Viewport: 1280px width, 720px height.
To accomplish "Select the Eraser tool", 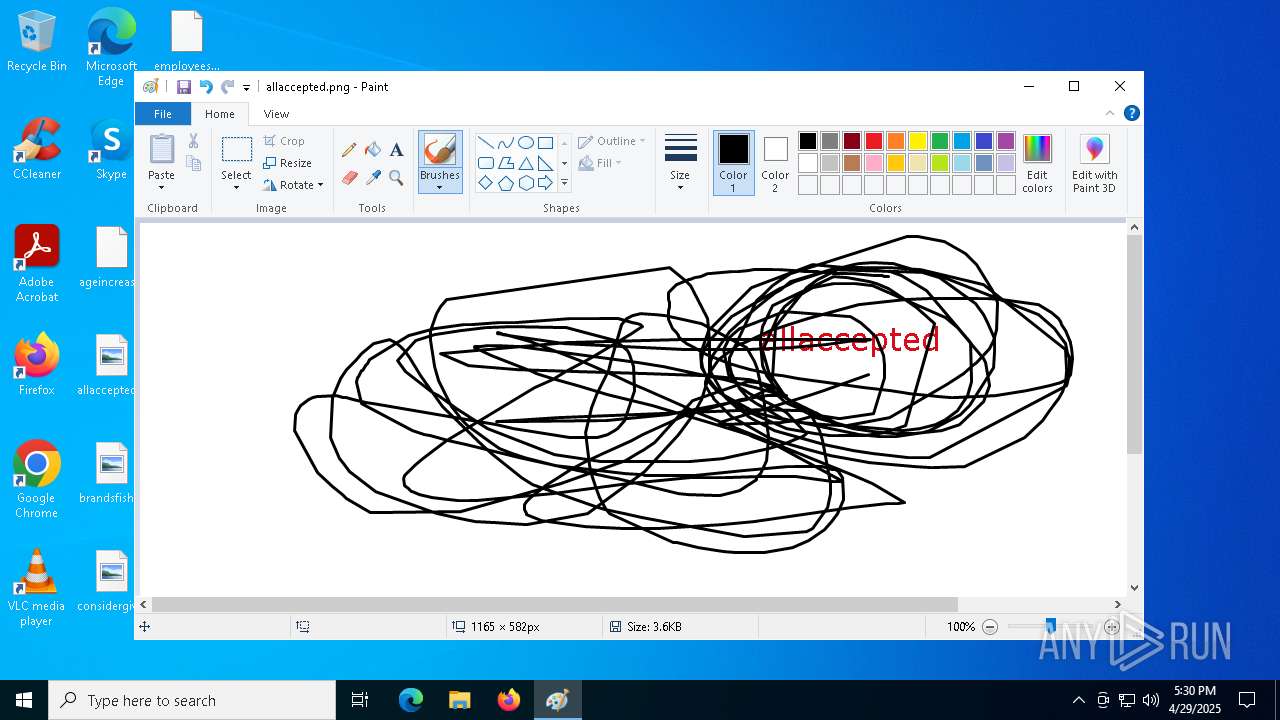I will (x=349, y=178).
